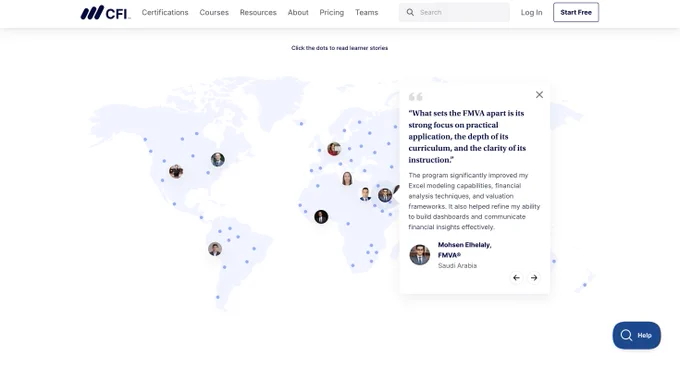Select the learner avatar in South America
This screenshot has width=680, height=368.
pos(215,249)
